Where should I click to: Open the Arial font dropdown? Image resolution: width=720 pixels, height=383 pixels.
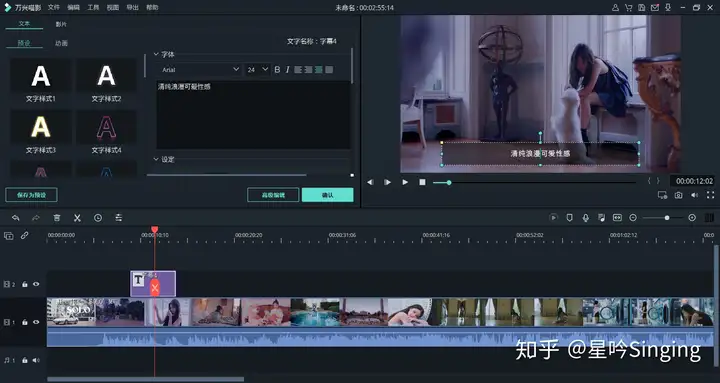pyautogui.click(x=200, y=69)
